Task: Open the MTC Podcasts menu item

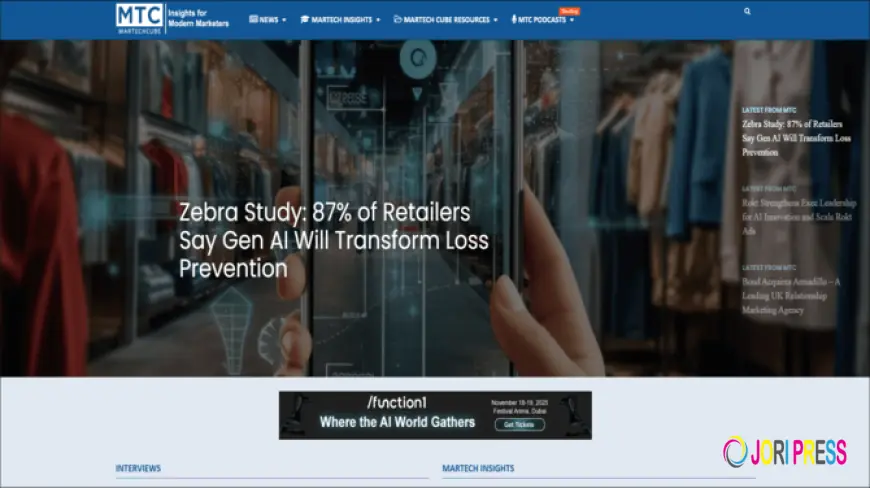Action: 542,19
